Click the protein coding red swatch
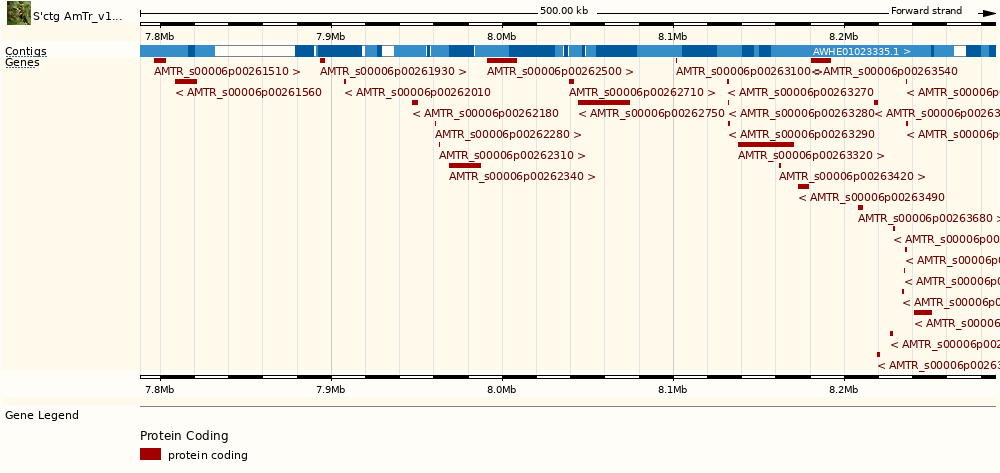 pos(151,454)
